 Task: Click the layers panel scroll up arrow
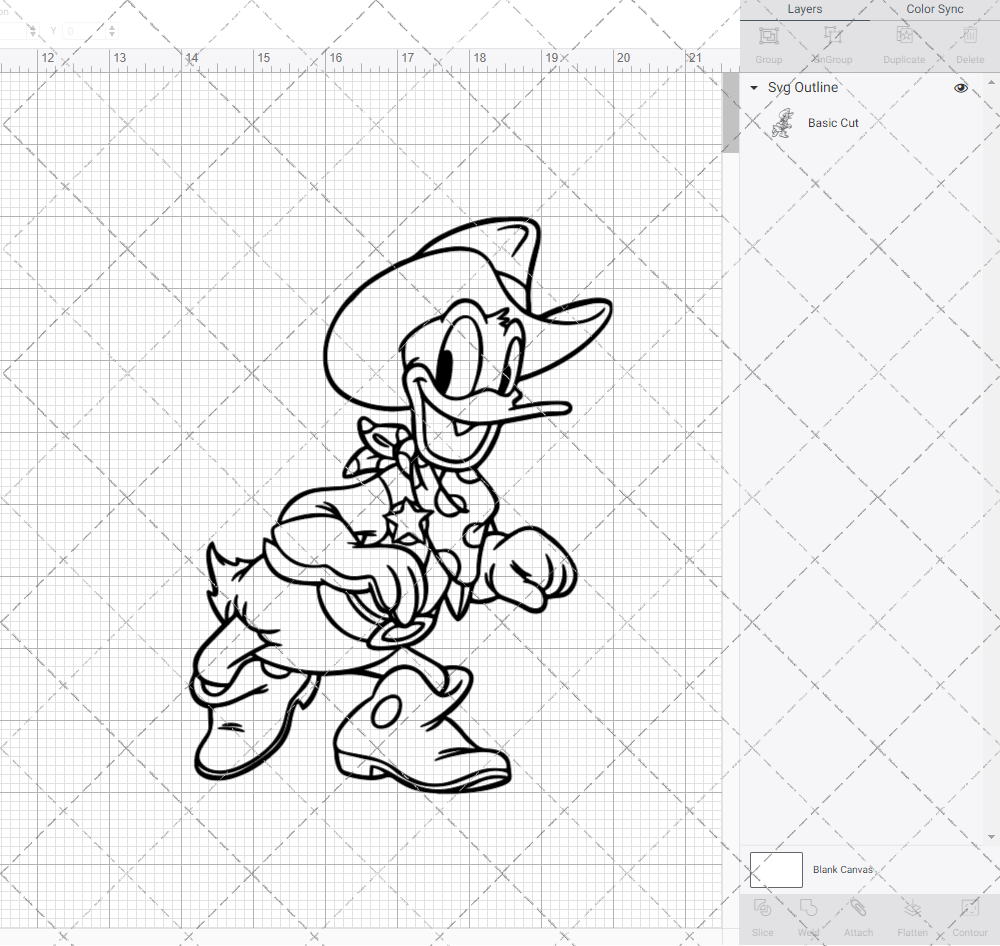[x=990, y=83]
